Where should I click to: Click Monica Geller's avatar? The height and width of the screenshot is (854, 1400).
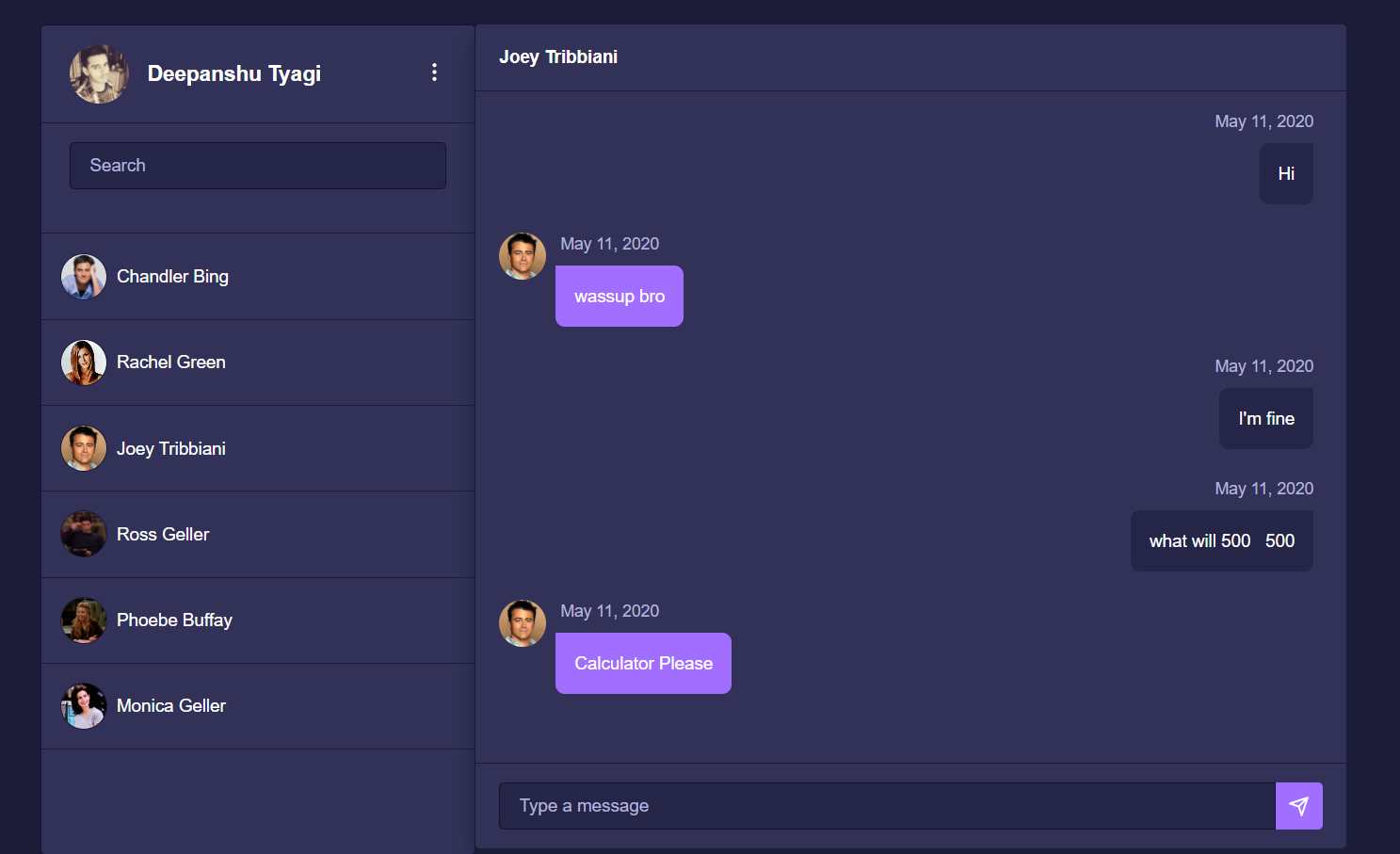point(84,705)
